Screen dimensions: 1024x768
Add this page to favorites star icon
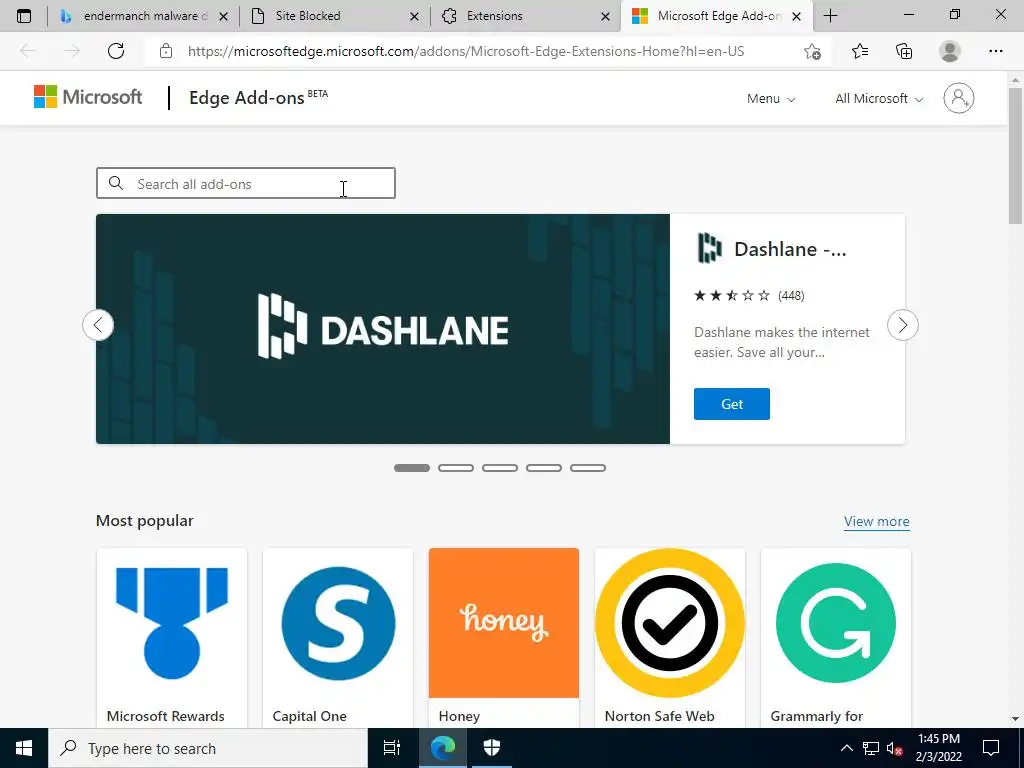[812, 52]
